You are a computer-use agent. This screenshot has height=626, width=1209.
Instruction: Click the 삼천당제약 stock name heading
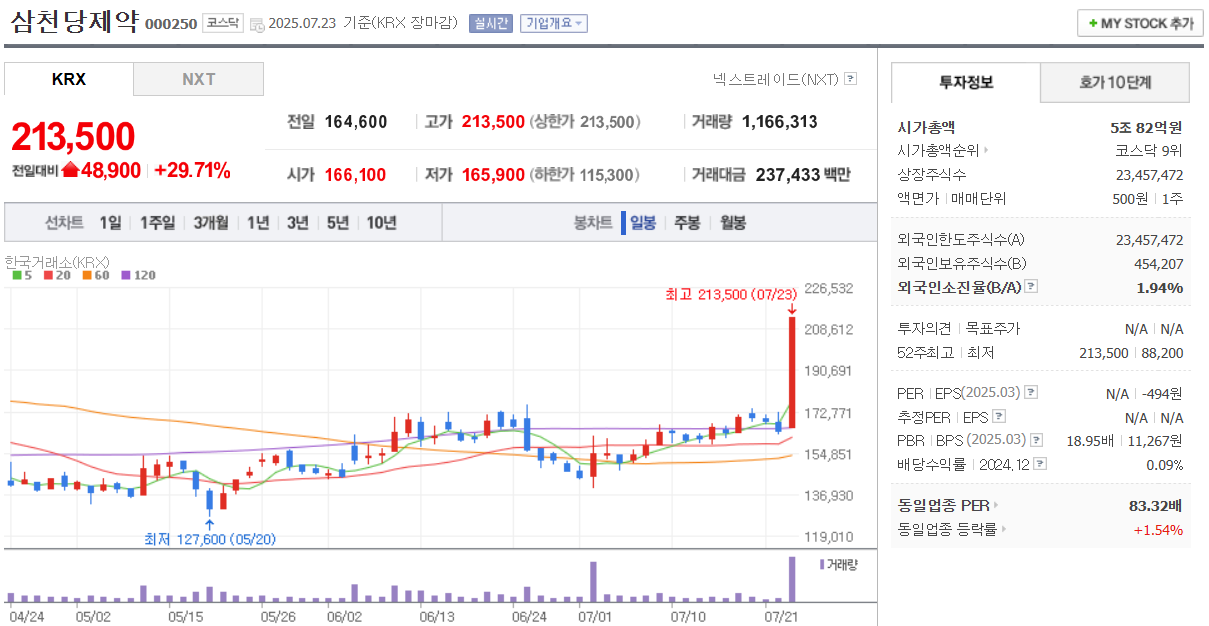pyautogui.click(x=74, y=21)
